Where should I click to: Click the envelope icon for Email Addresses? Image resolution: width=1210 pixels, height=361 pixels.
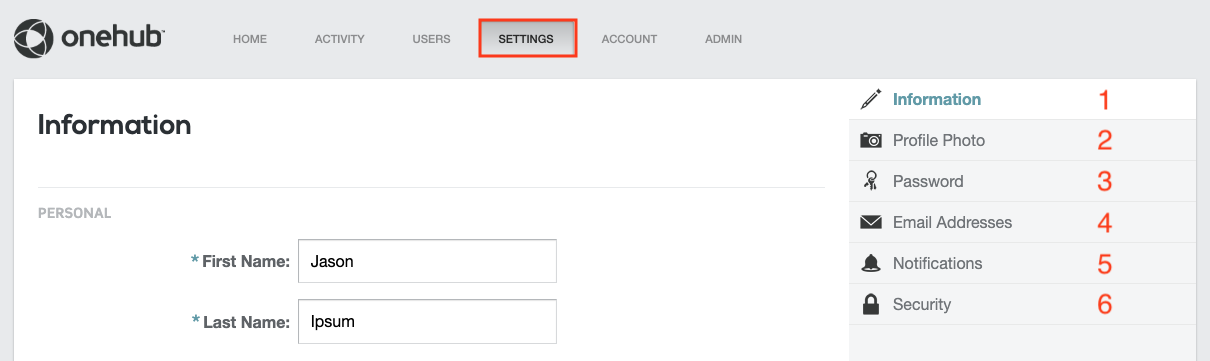coord(871,222)
